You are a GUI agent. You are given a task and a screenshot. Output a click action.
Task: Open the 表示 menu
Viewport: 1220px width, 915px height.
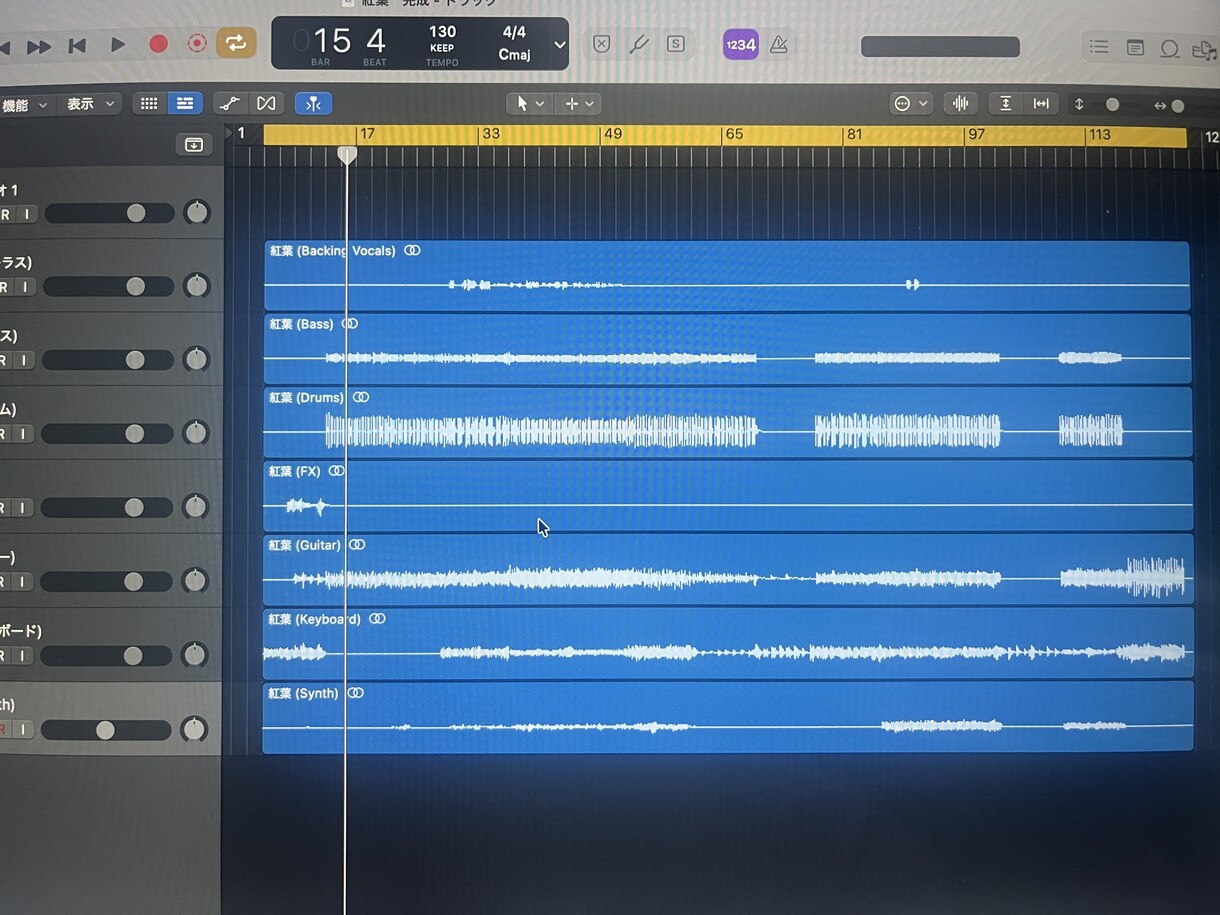point(91,104)
